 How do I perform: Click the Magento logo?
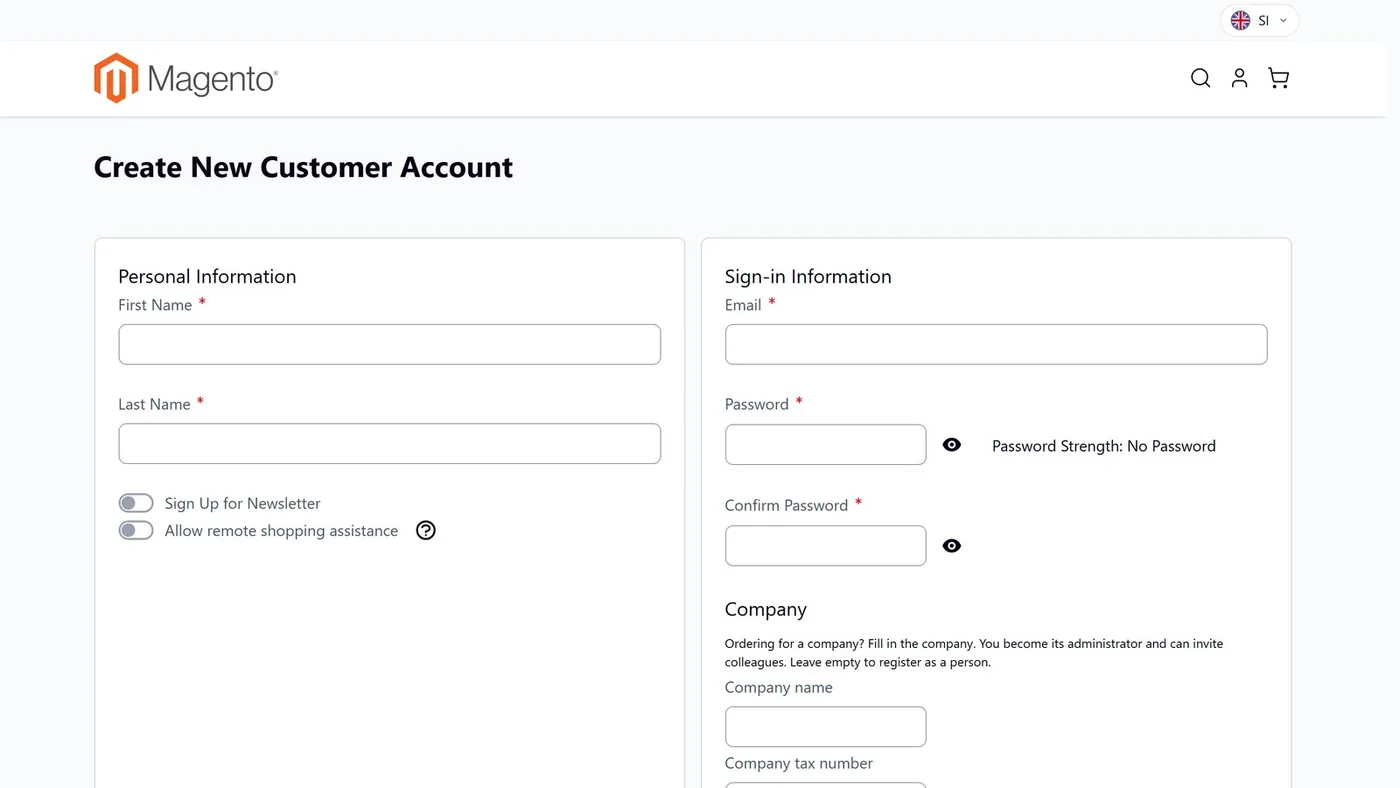coord(186,78)
